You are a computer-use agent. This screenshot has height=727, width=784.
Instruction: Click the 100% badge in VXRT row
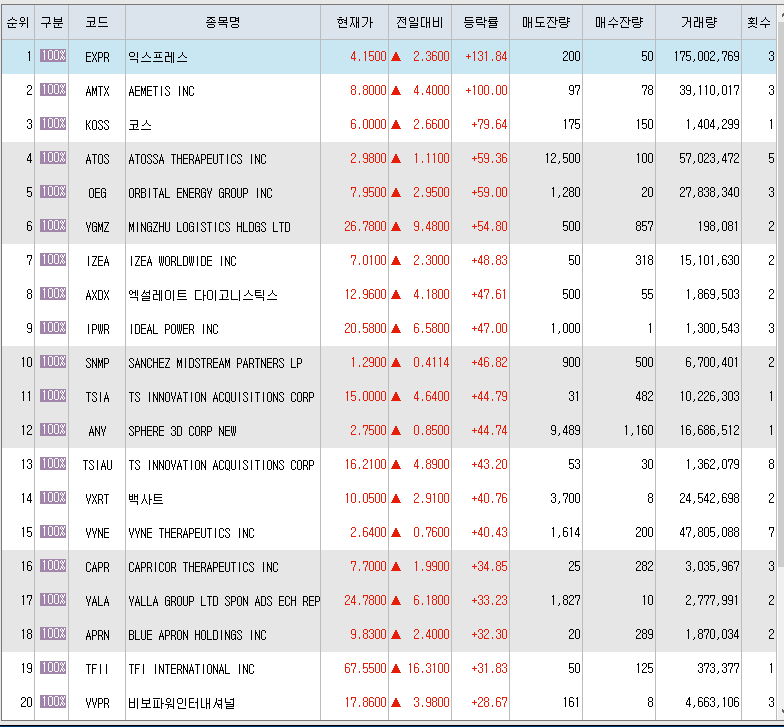pos(53,498)
